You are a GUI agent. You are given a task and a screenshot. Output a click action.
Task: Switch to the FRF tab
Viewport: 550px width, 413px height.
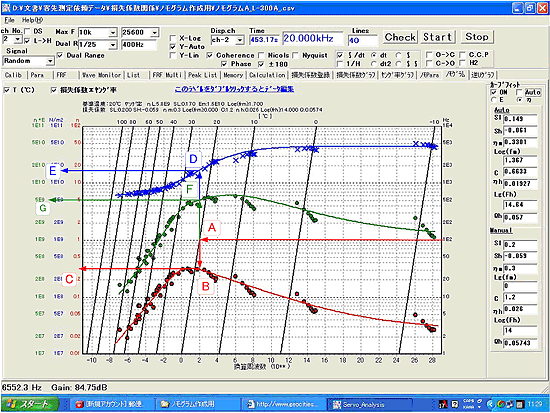(61, 75)
